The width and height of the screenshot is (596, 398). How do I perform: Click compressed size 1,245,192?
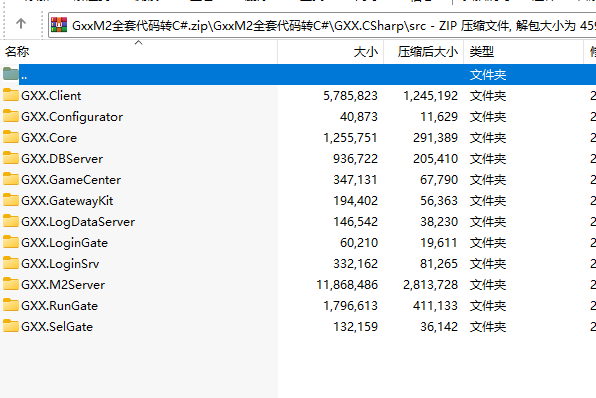pyautogui.click(x=430, y=96)
